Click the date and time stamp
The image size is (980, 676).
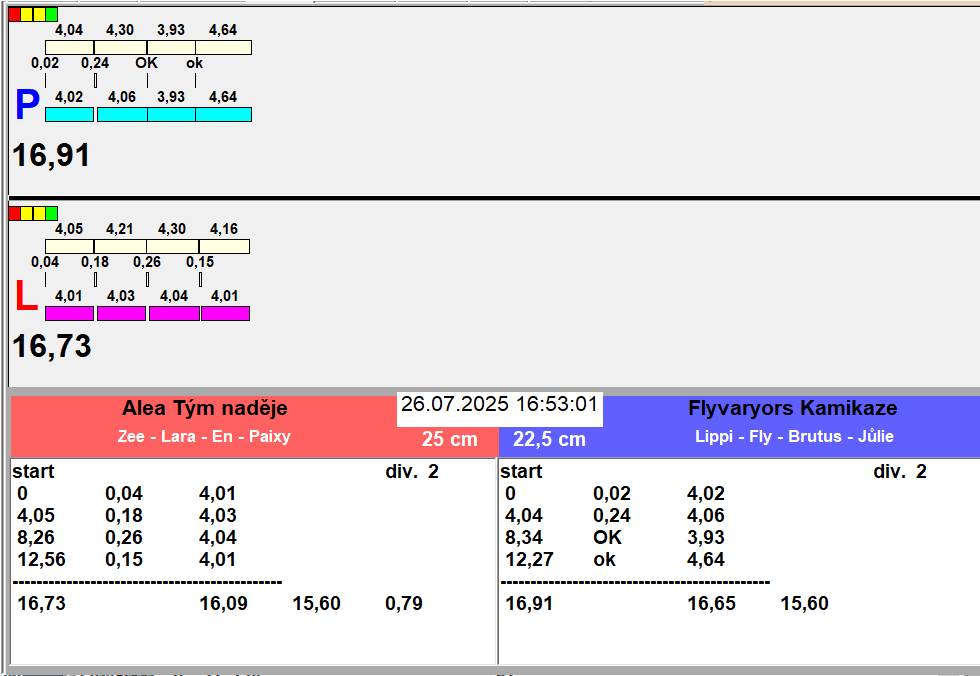499,405
